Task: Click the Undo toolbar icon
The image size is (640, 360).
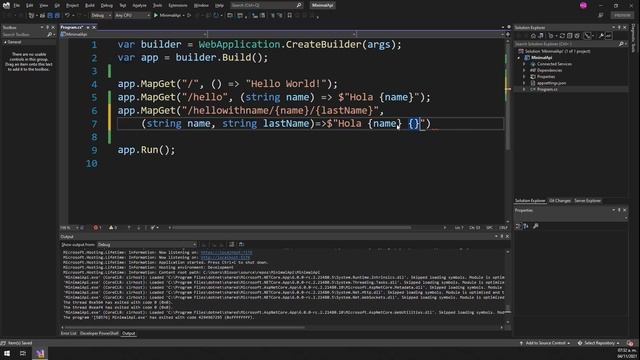Action: [67, 16]
